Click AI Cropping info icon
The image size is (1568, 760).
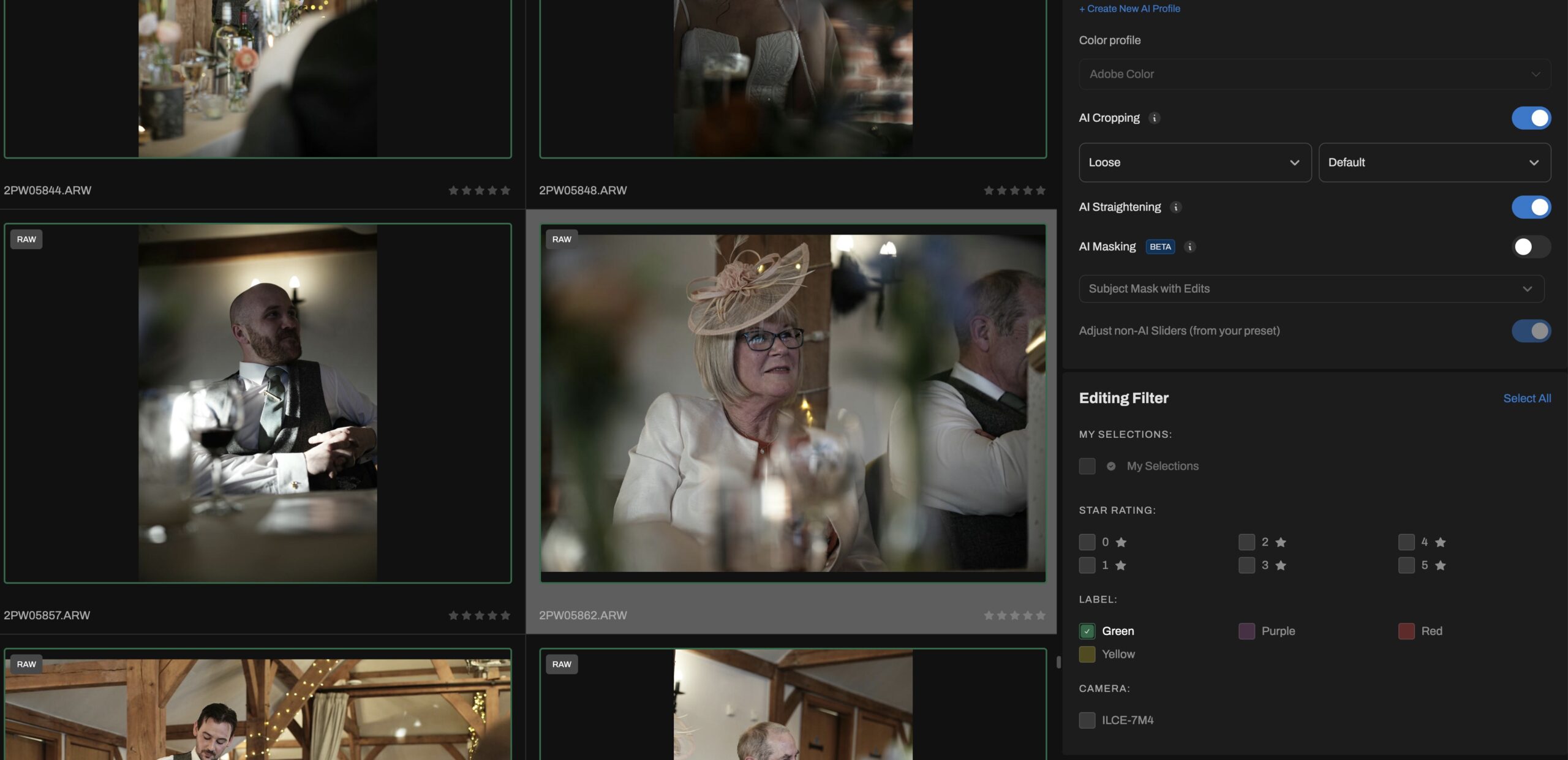click(x=1154, y=118)
